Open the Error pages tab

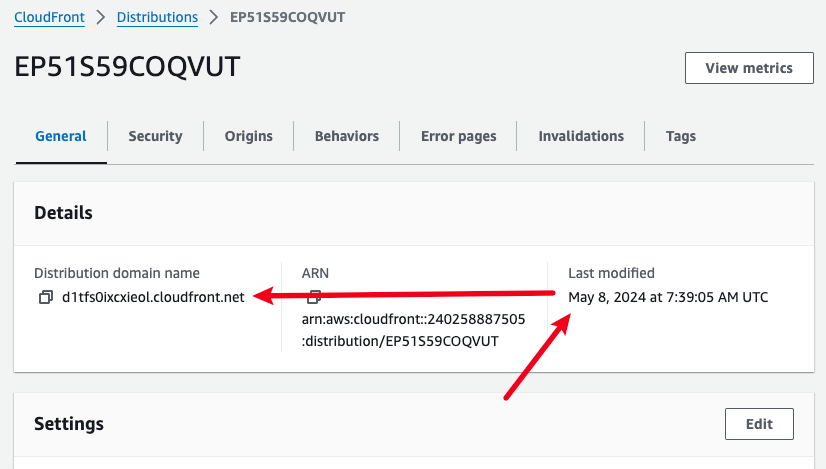[458, 136]
